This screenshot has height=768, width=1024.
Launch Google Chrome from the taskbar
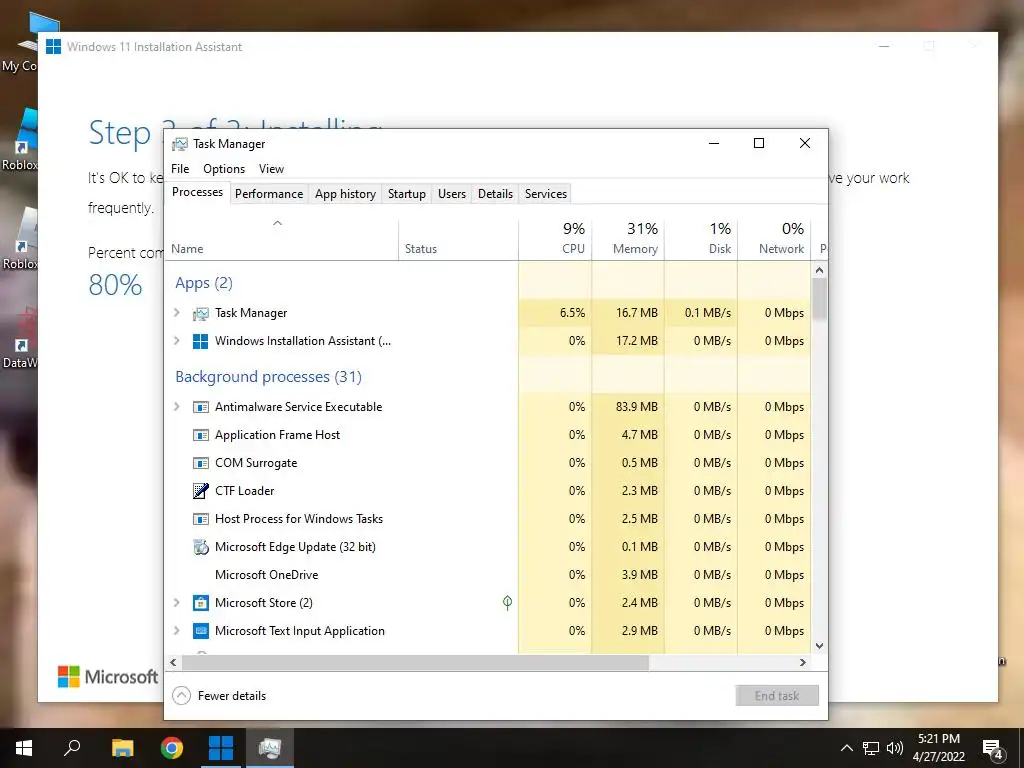[172, 748]
